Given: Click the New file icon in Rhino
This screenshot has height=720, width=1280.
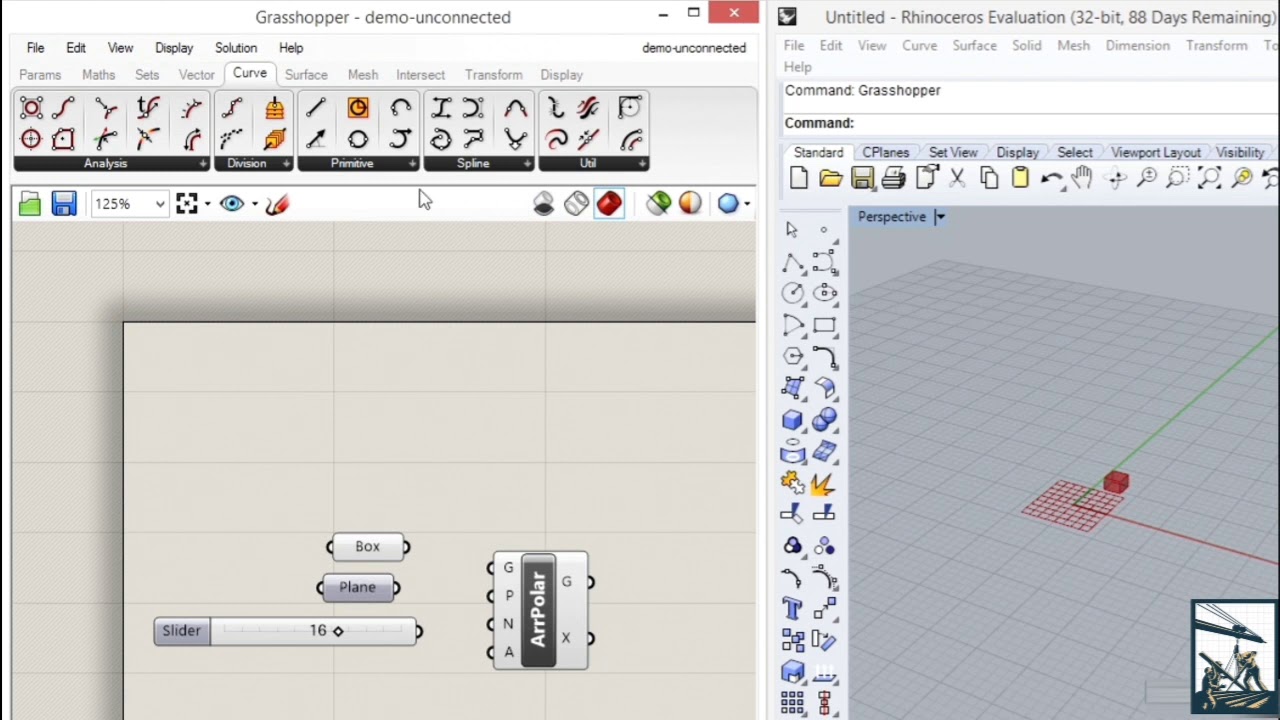Looking at the screenshot, I should pos(799,178).
